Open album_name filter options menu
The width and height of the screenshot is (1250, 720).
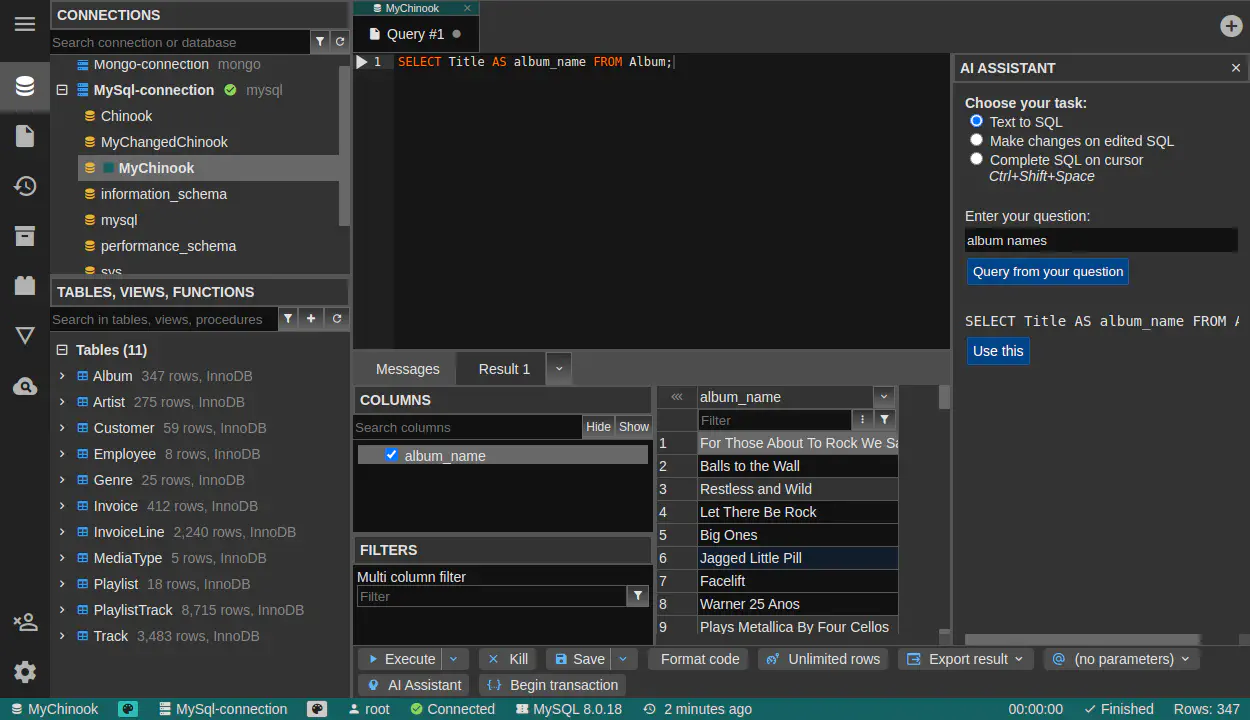click(863, 420)
